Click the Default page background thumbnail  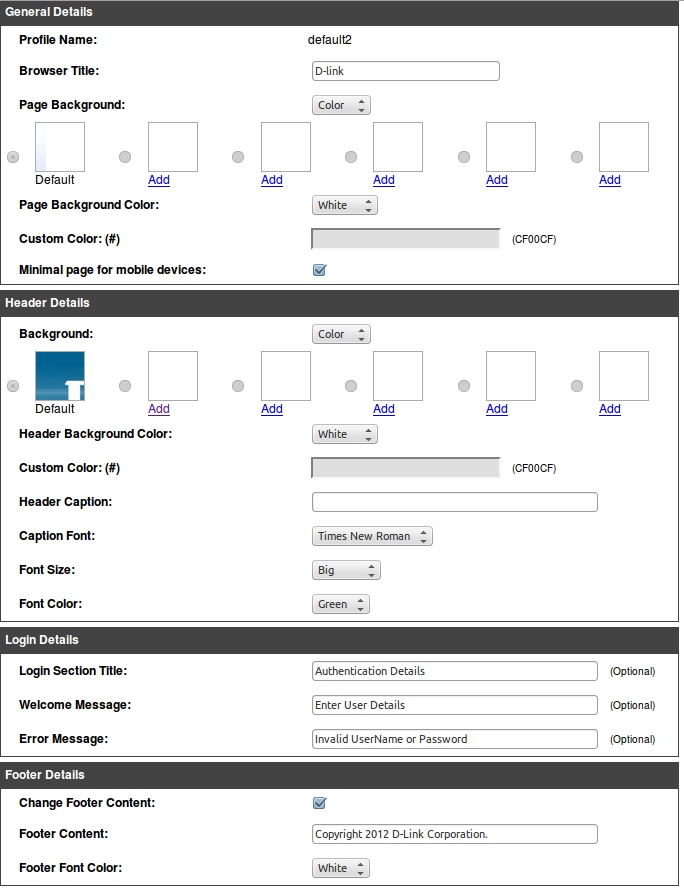[x=60, y=147]
